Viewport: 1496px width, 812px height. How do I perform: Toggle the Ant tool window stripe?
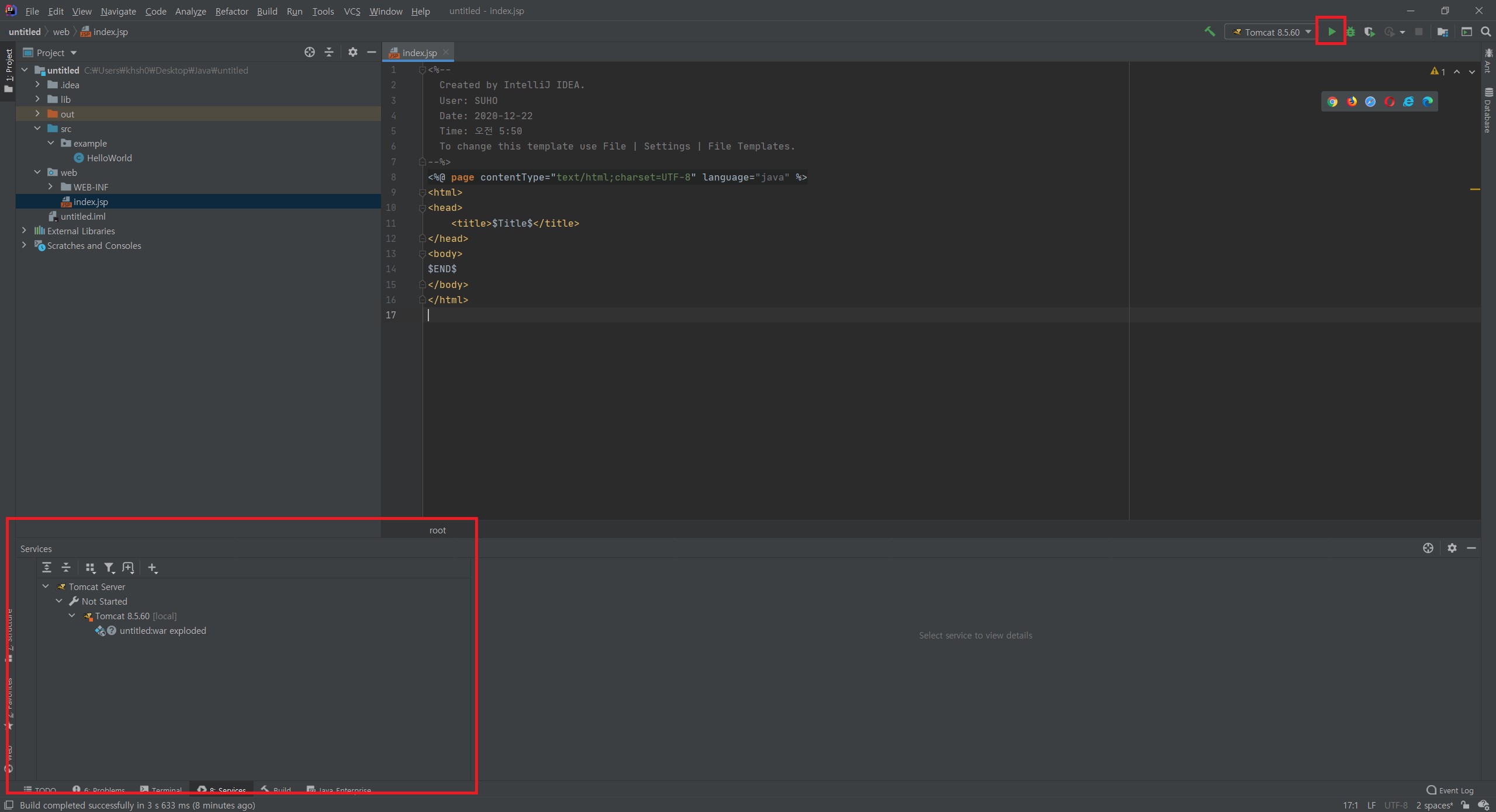[x=1488, y=61]
